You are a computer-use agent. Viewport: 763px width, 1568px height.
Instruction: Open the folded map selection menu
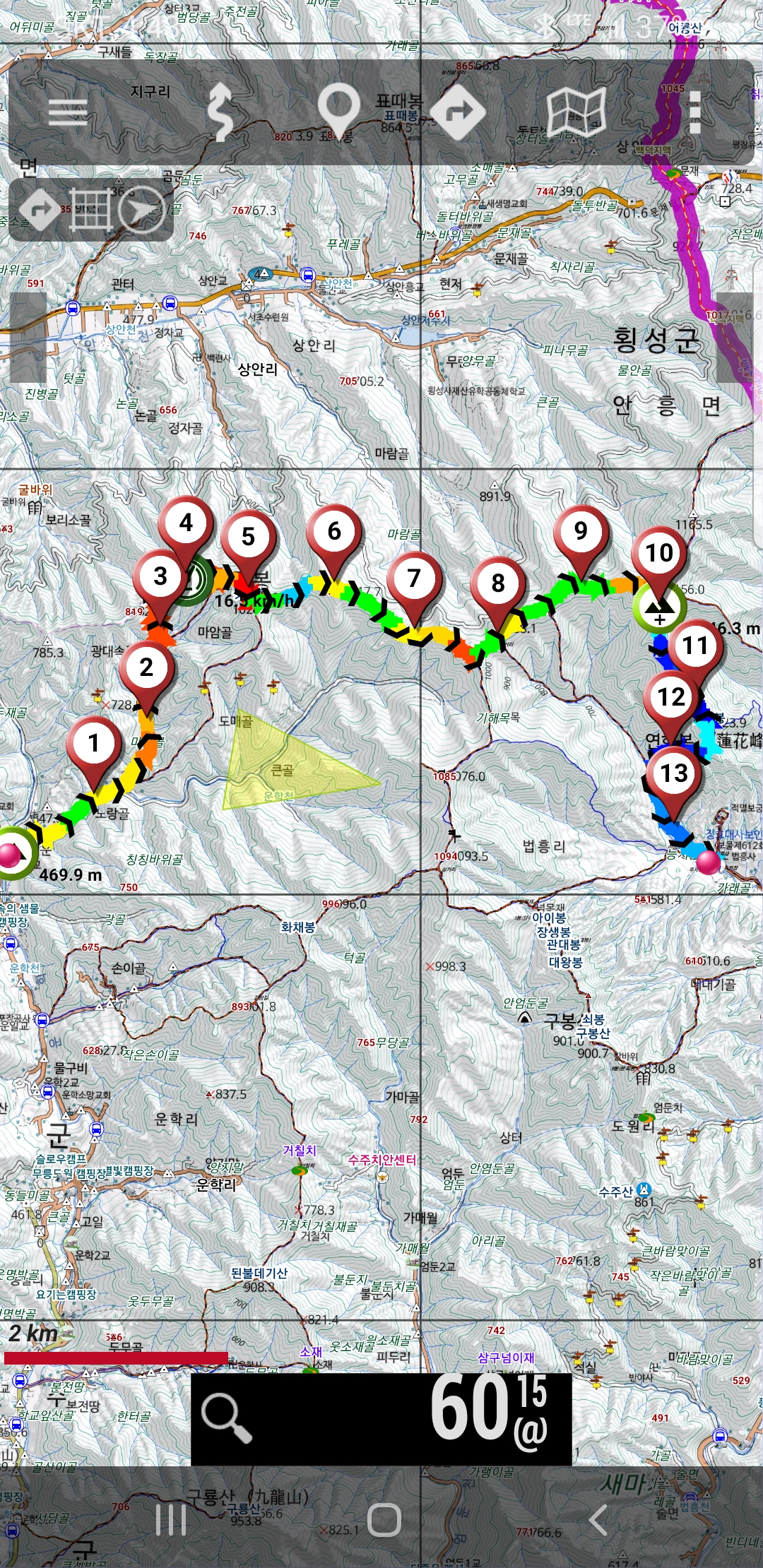point(576,112)
